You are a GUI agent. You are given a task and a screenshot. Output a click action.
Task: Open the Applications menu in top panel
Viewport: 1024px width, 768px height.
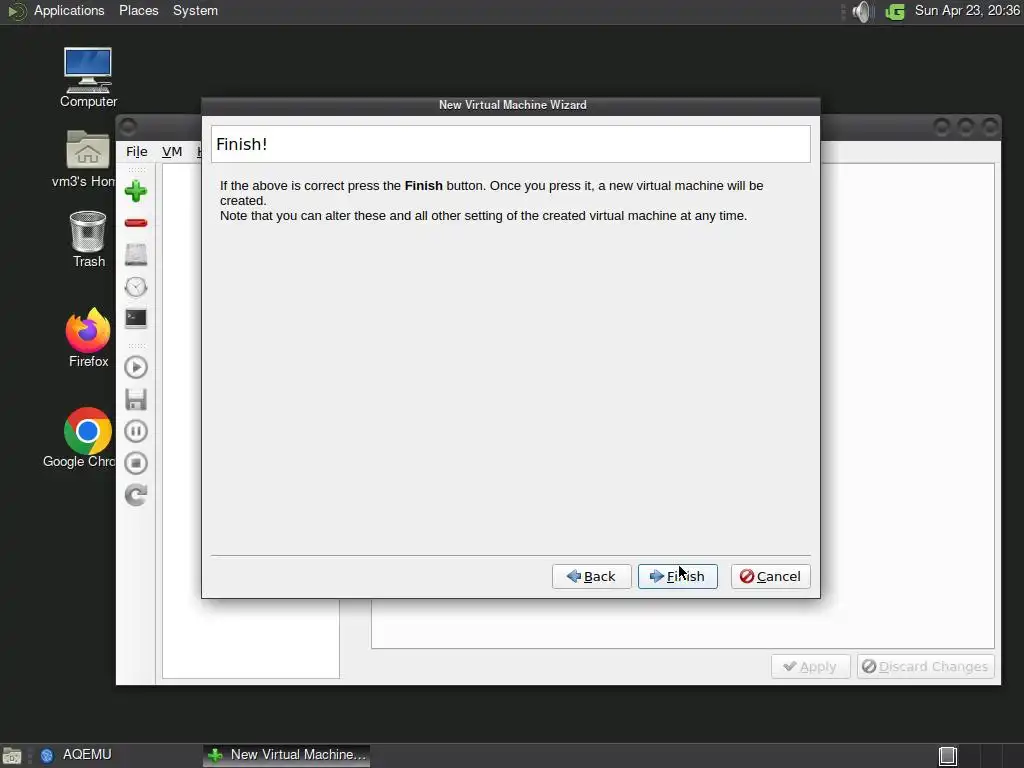tap(69, 10)
